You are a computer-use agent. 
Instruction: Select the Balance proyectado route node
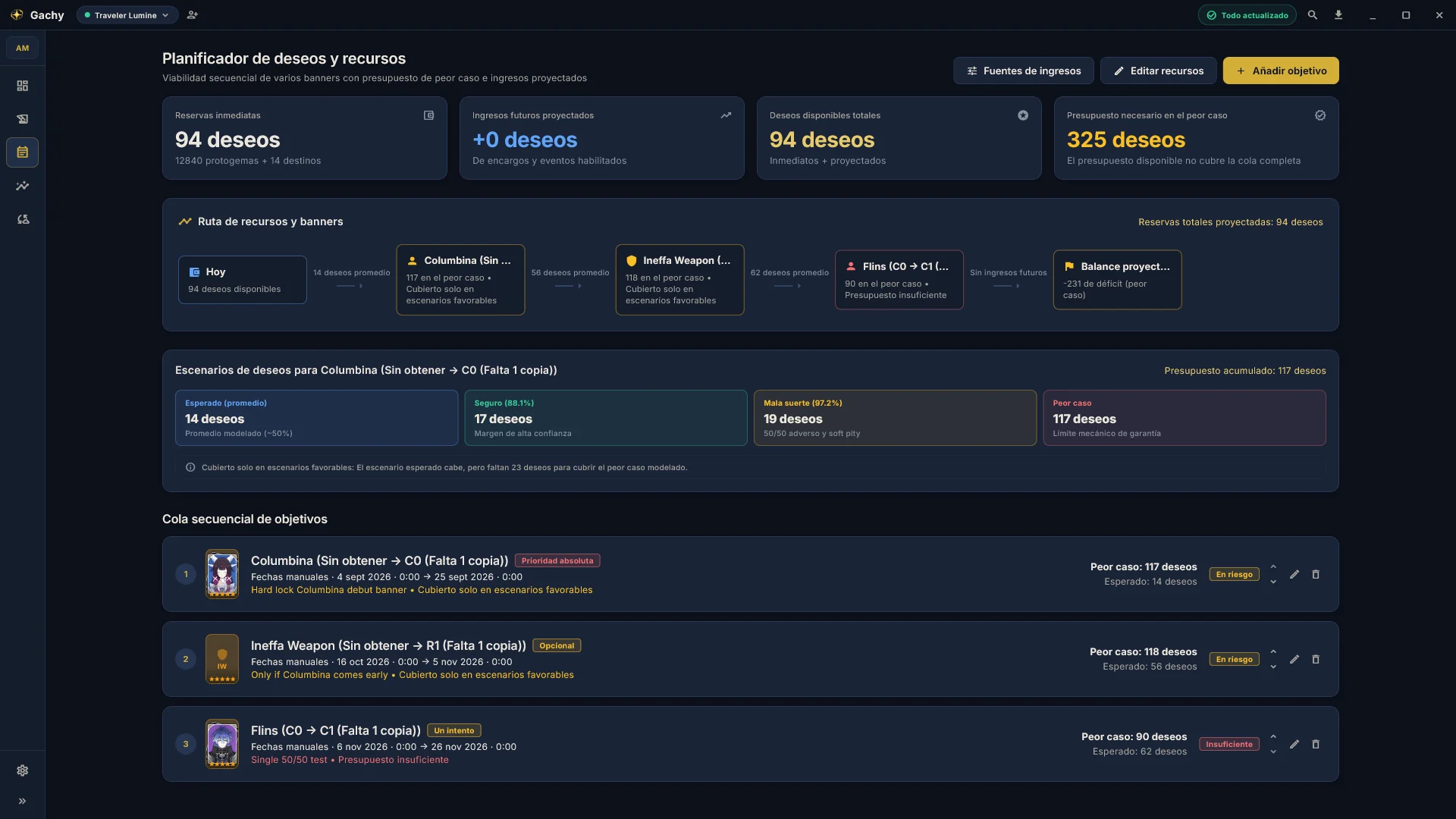(1117, 280)
